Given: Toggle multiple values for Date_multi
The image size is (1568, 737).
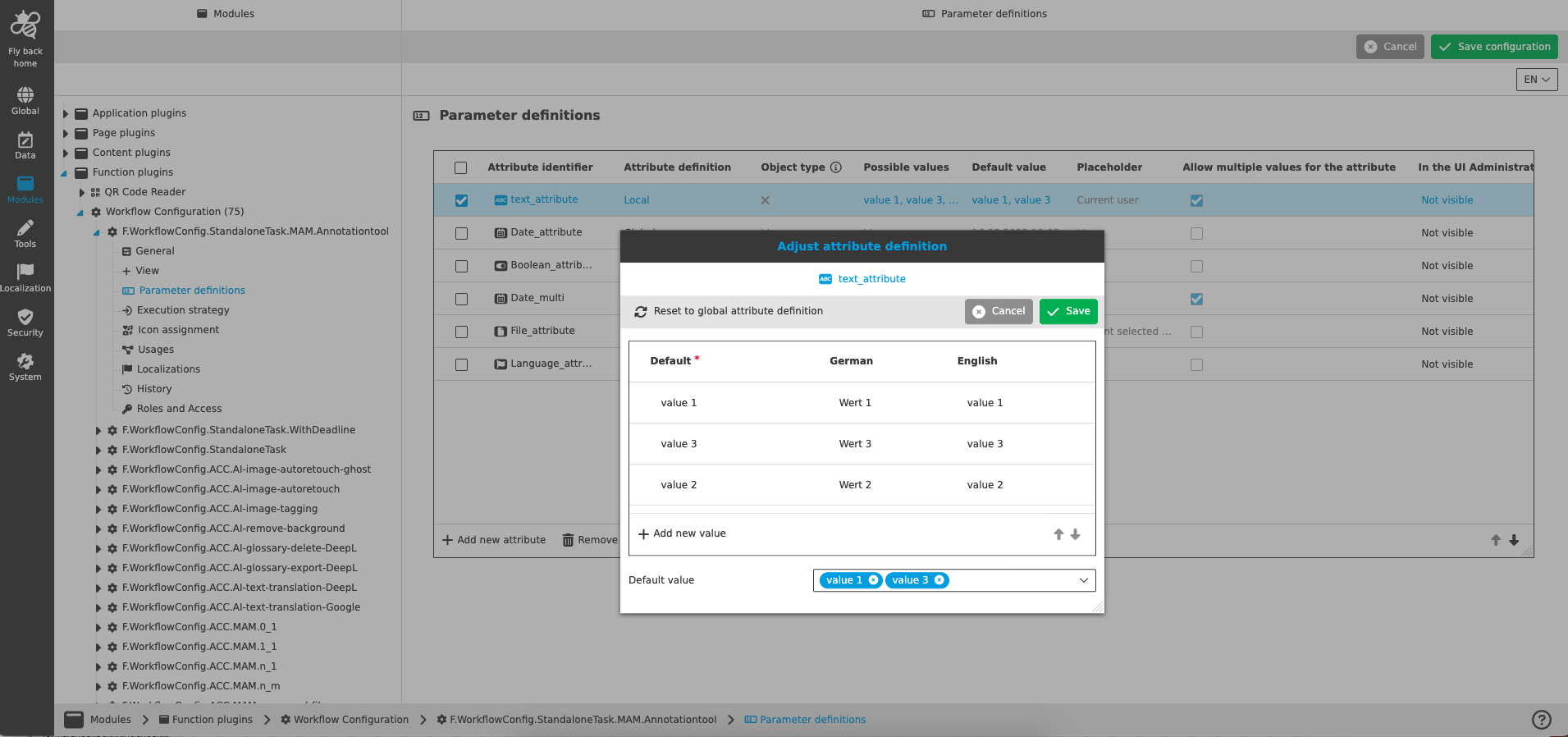Looking at the screenshot, I should pos(1196,299).
